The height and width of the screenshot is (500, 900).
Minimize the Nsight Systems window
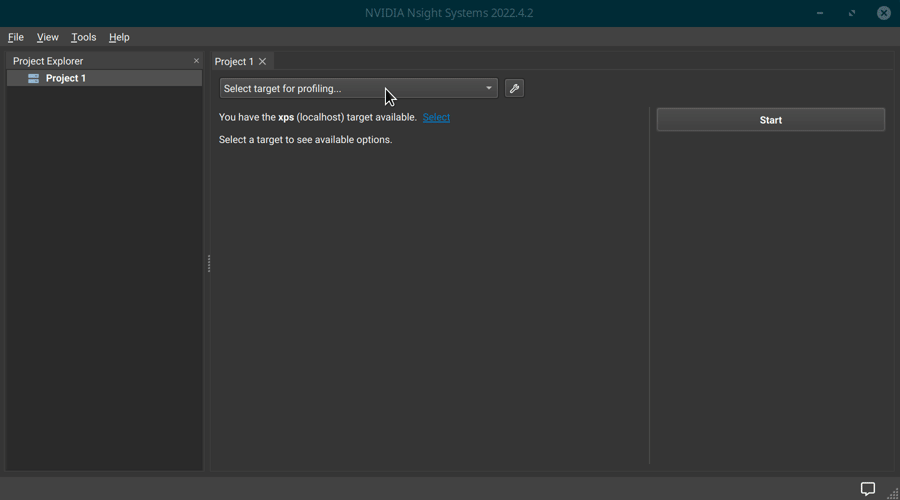[x=820, y=13]
